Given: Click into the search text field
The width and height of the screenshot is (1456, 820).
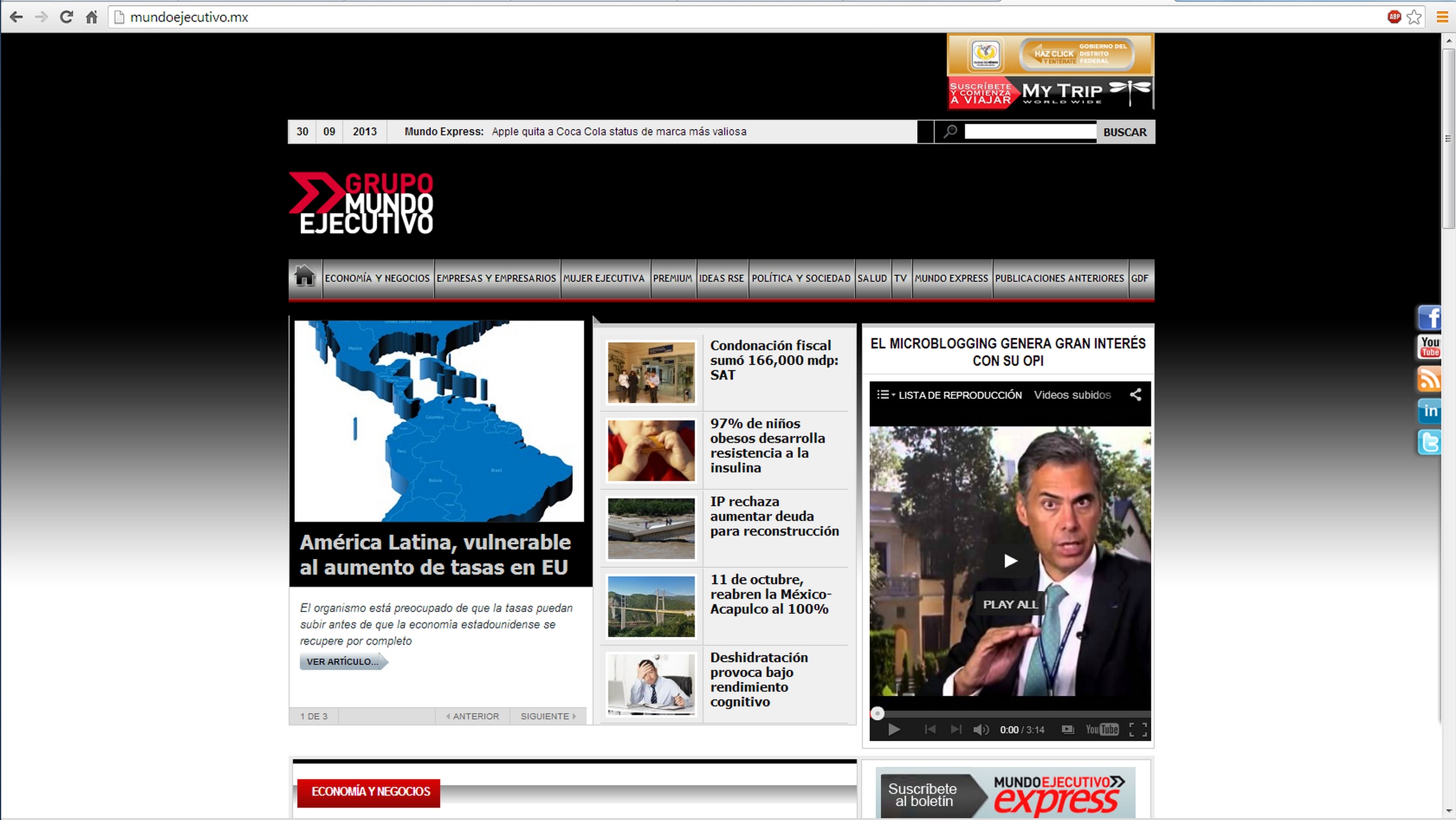Looking at the screenshot, I should pos(1030,131).
